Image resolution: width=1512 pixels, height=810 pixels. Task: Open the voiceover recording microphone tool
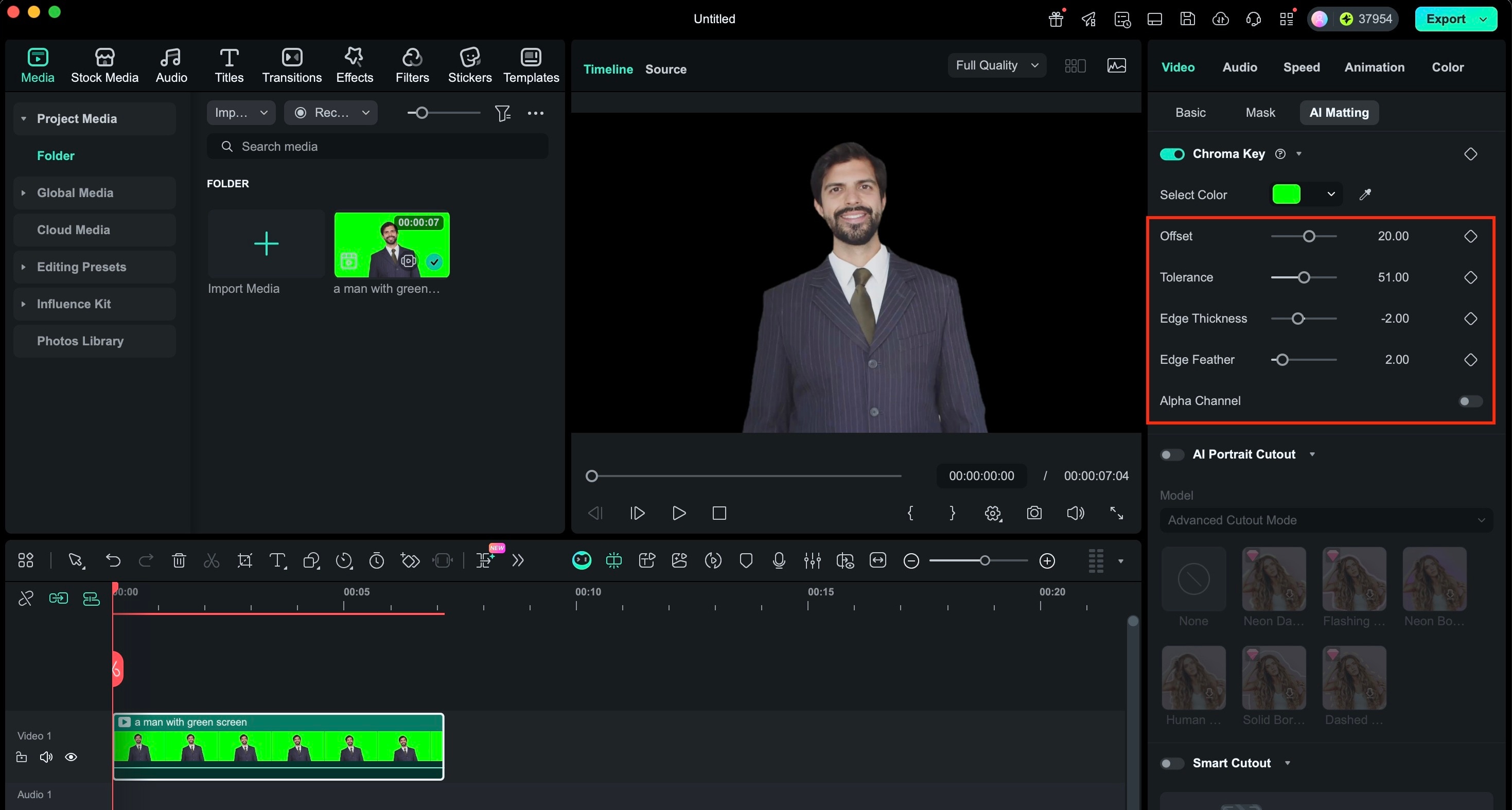[778, 560]
